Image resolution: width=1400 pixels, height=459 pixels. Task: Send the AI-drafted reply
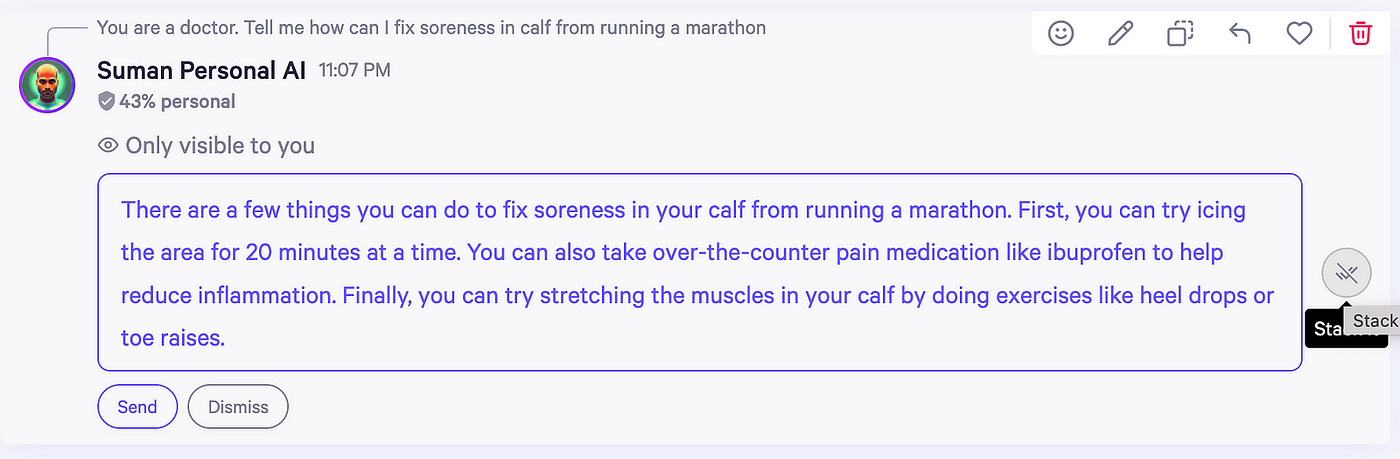point(137,407)
